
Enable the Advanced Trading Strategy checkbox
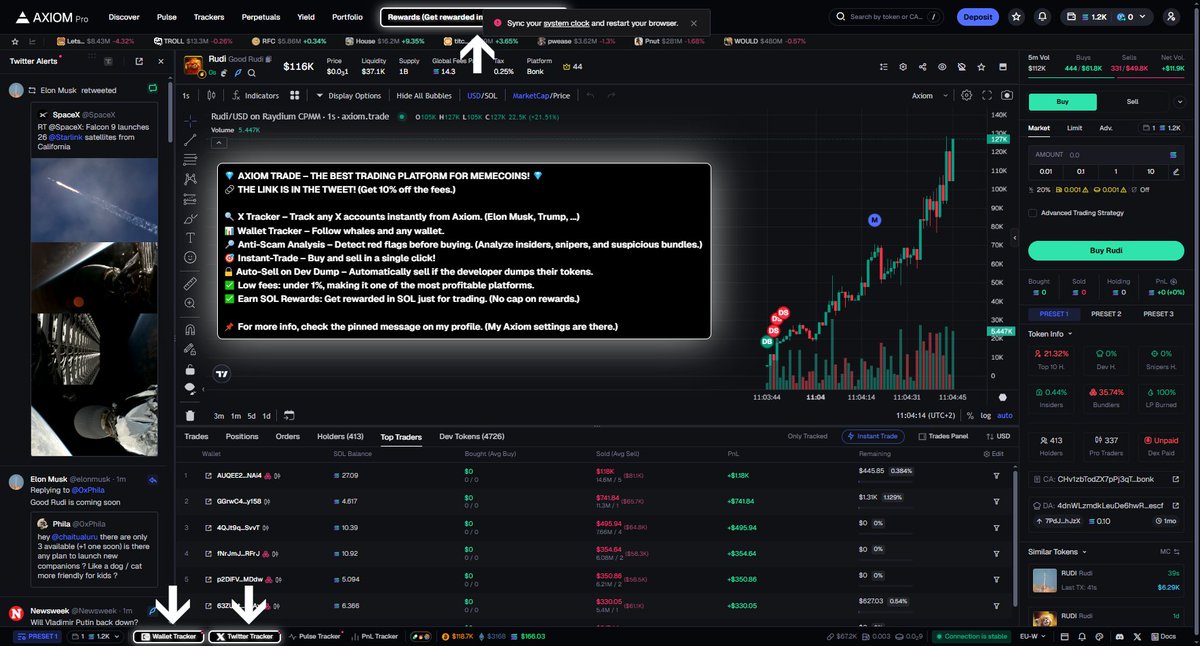(1033, 213)
